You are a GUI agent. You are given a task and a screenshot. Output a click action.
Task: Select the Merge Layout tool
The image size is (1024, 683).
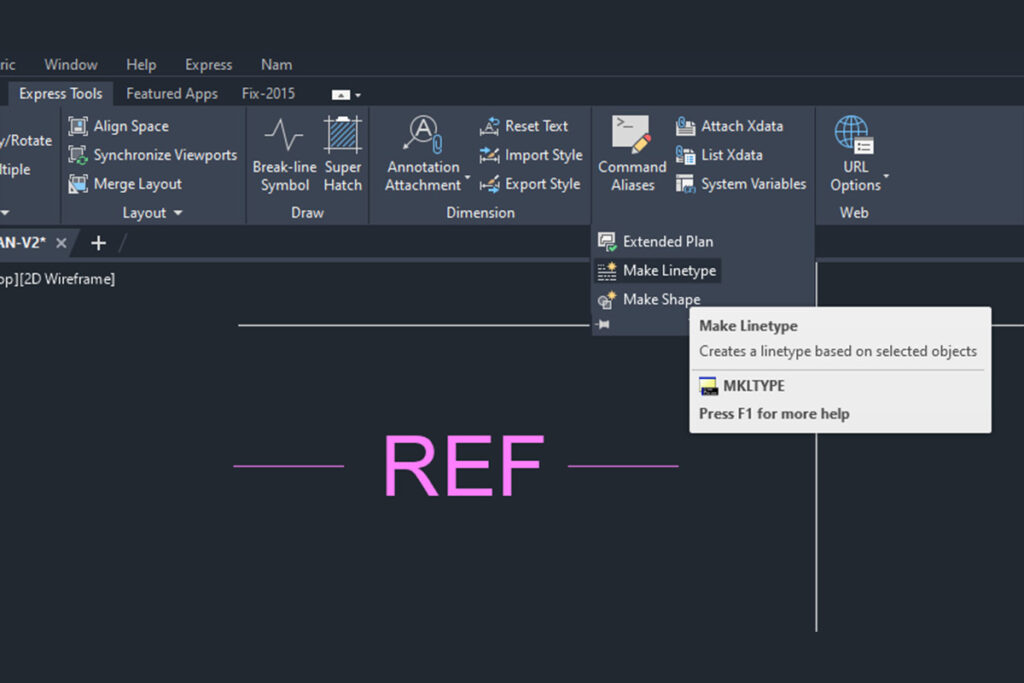(125, 184)
